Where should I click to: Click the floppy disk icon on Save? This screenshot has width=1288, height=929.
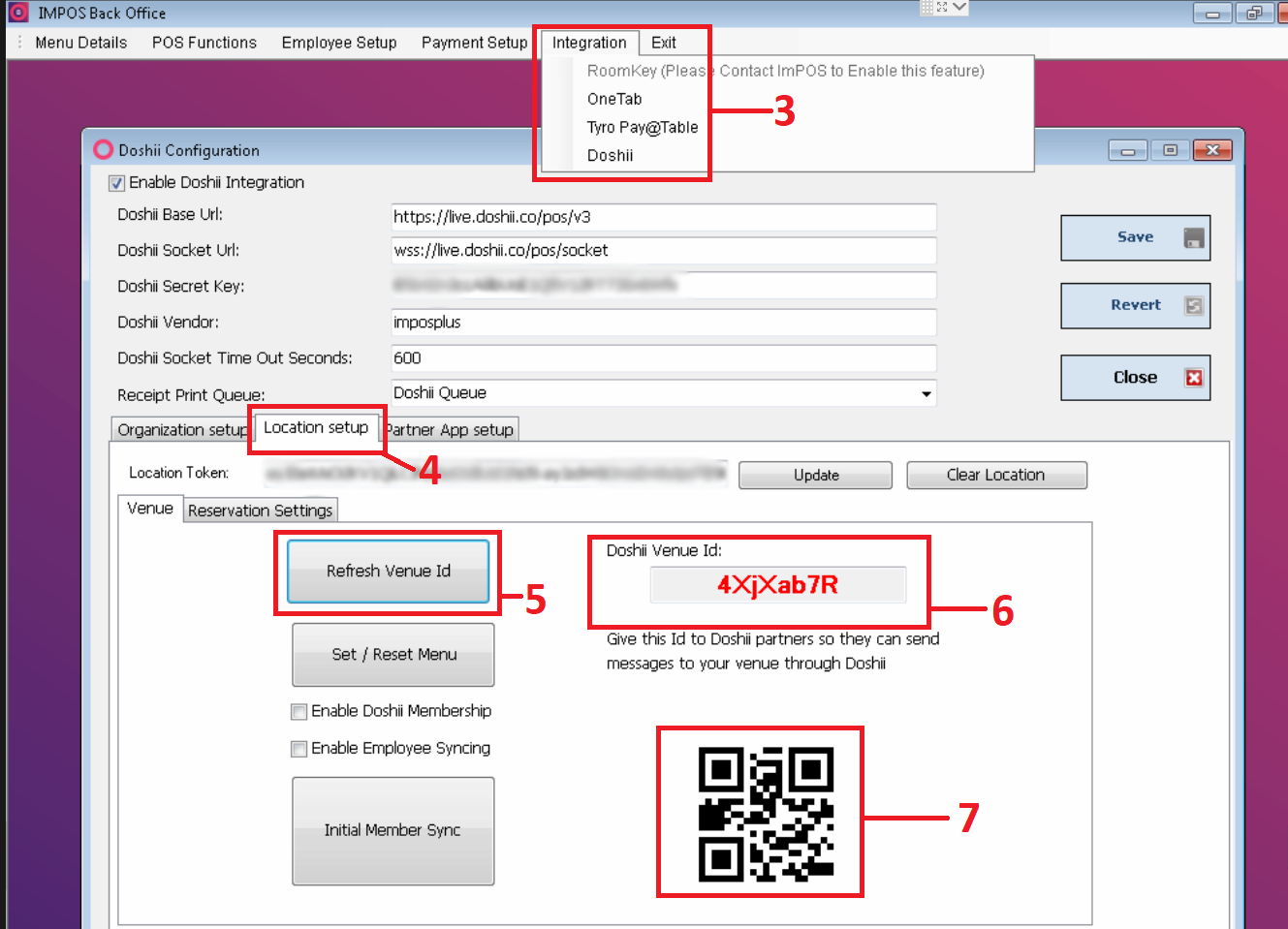coord(1194,238)
